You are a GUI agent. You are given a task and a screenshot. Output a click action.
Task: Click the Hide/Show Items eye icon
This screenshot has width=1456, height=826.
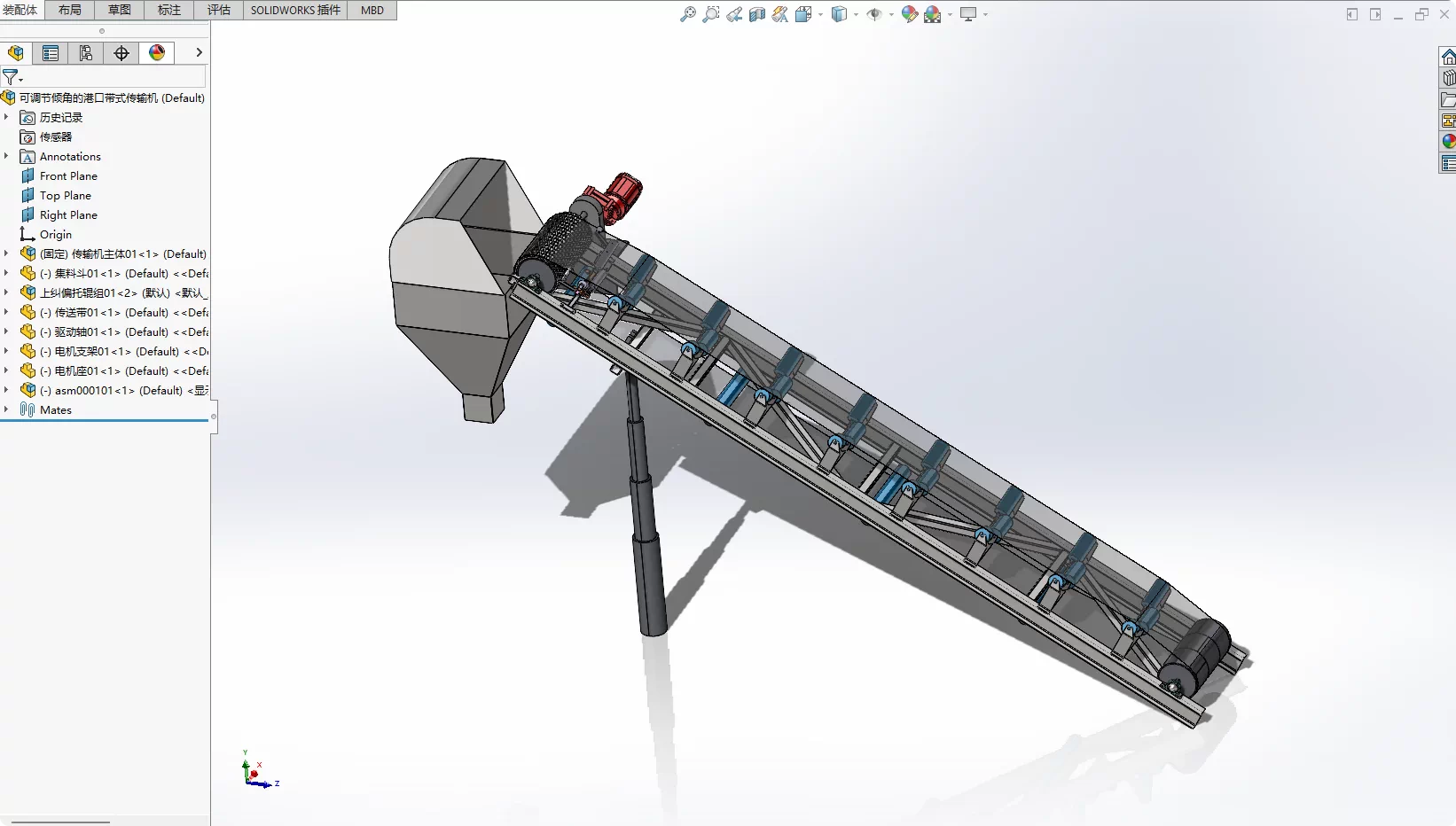pyautogui.click(x=873, y=14)
